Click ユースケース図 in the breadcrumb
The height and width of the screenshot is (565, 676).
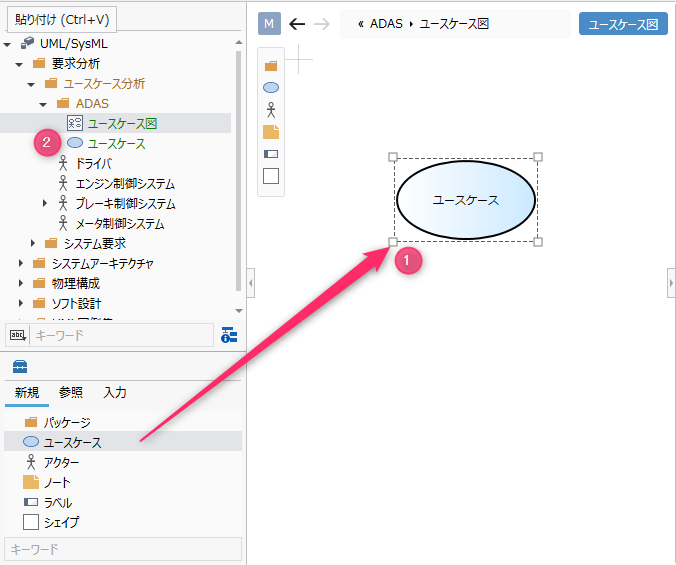[454, 24]
